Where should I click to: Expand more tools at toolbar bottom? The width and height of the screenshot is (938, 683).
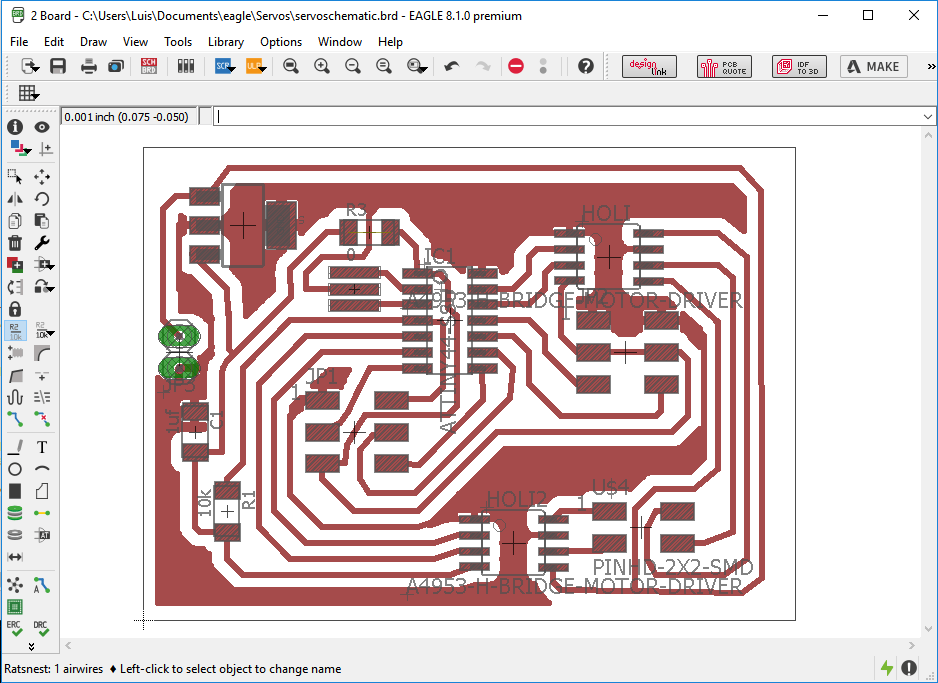coord(31,647)
